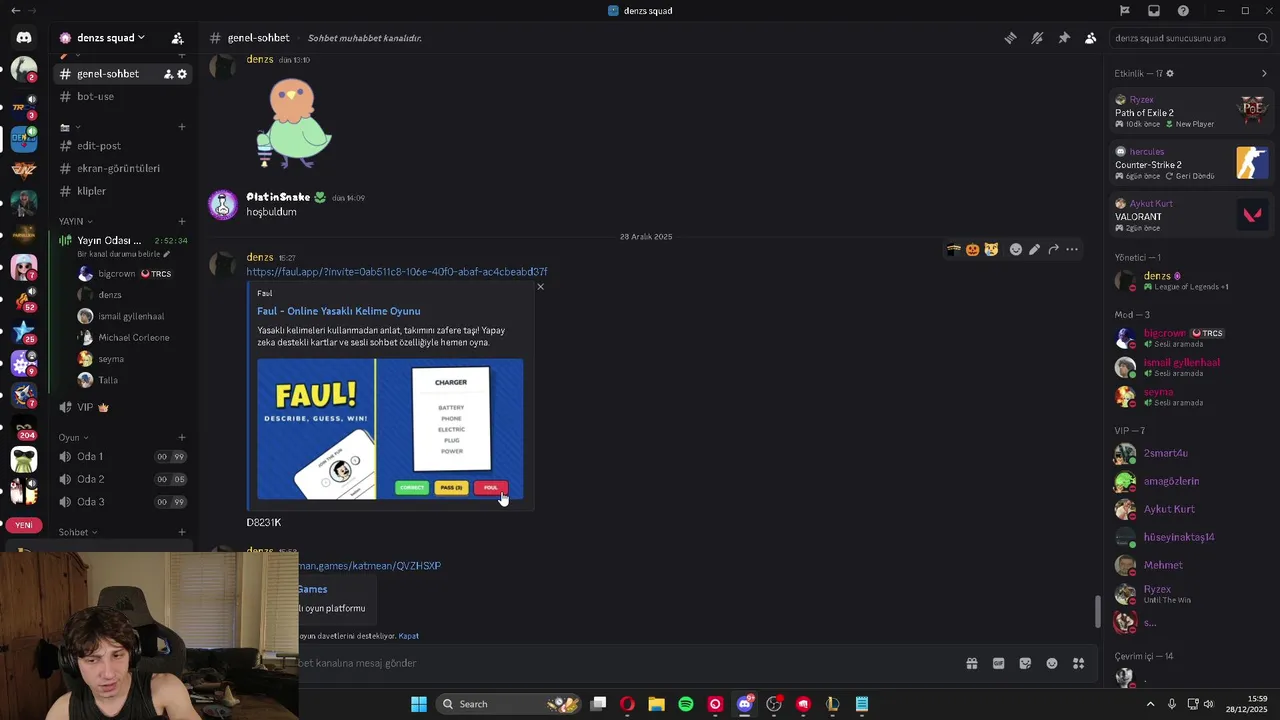
Task: Click the Windows taskbar Search box
Action: click(x=510, y=704)
